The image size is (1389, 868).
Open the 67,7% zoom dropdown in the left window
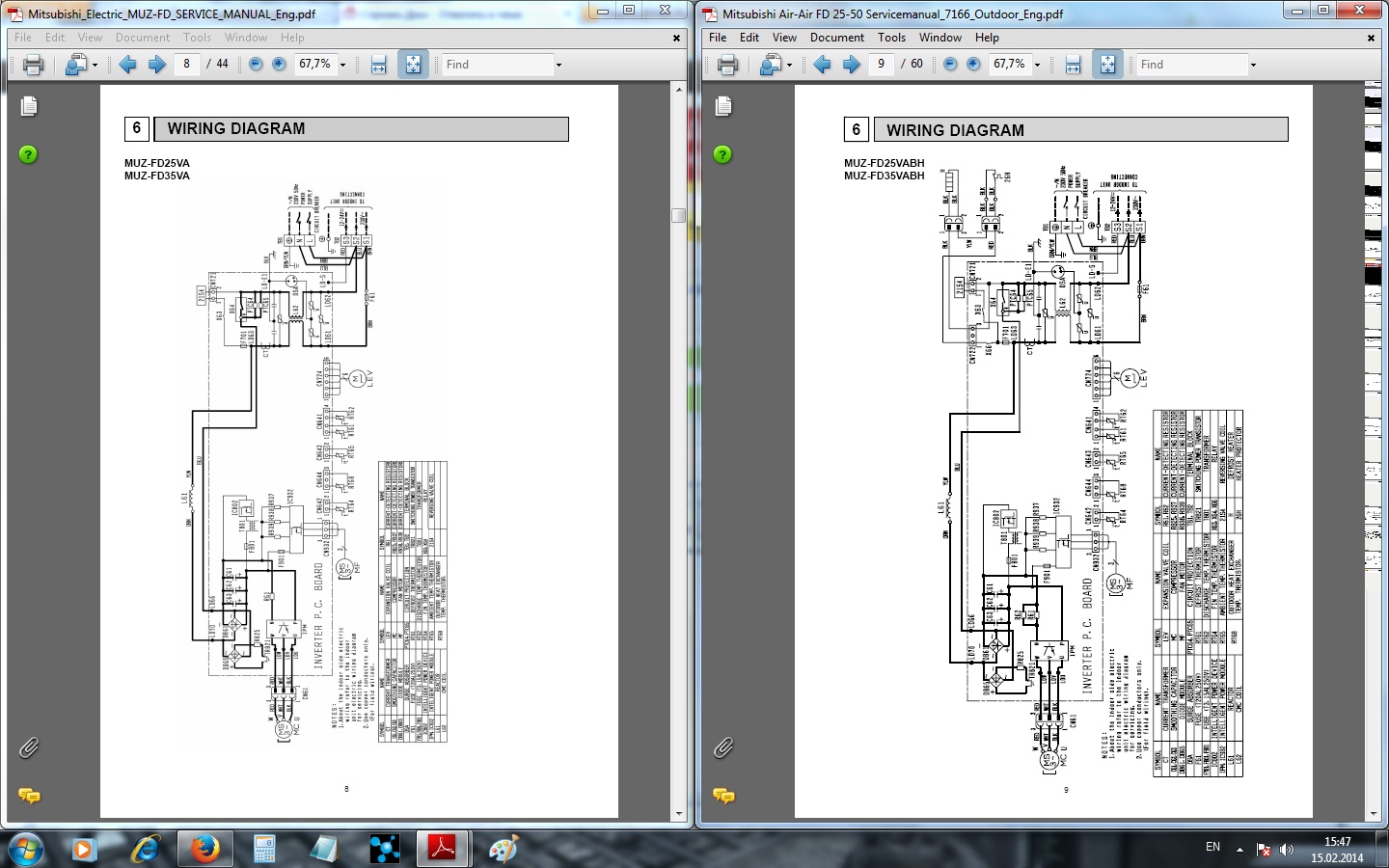[342, 65]
